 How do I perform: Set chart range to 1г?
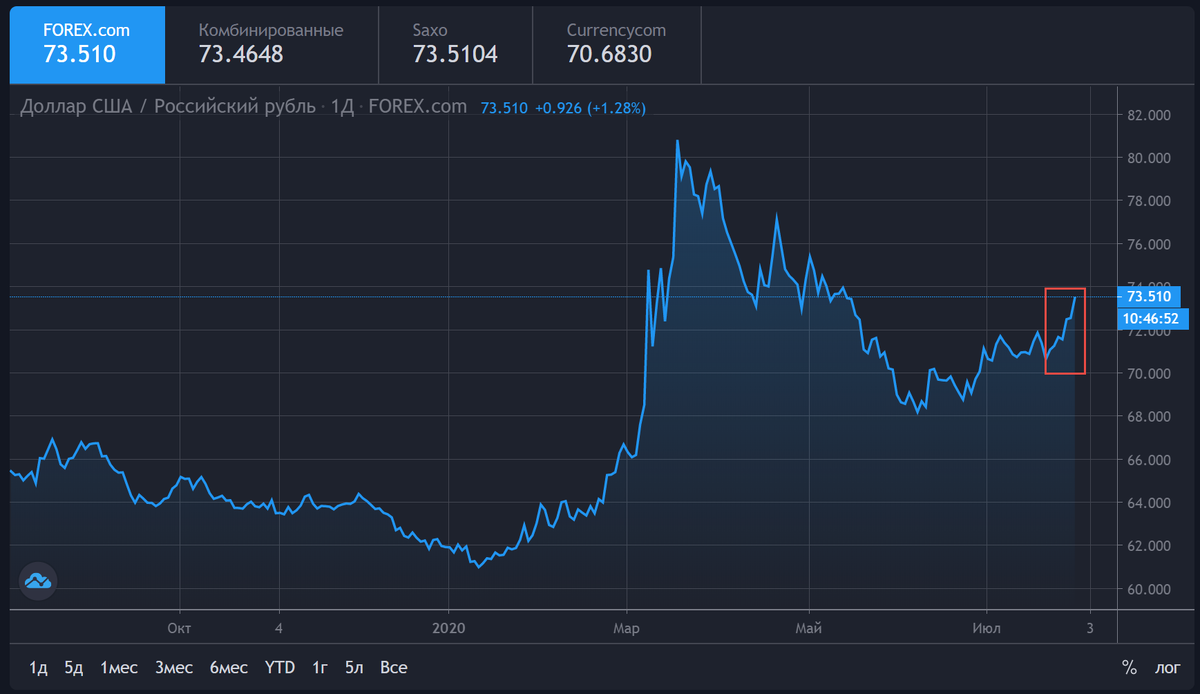click(x=321, y=667)
